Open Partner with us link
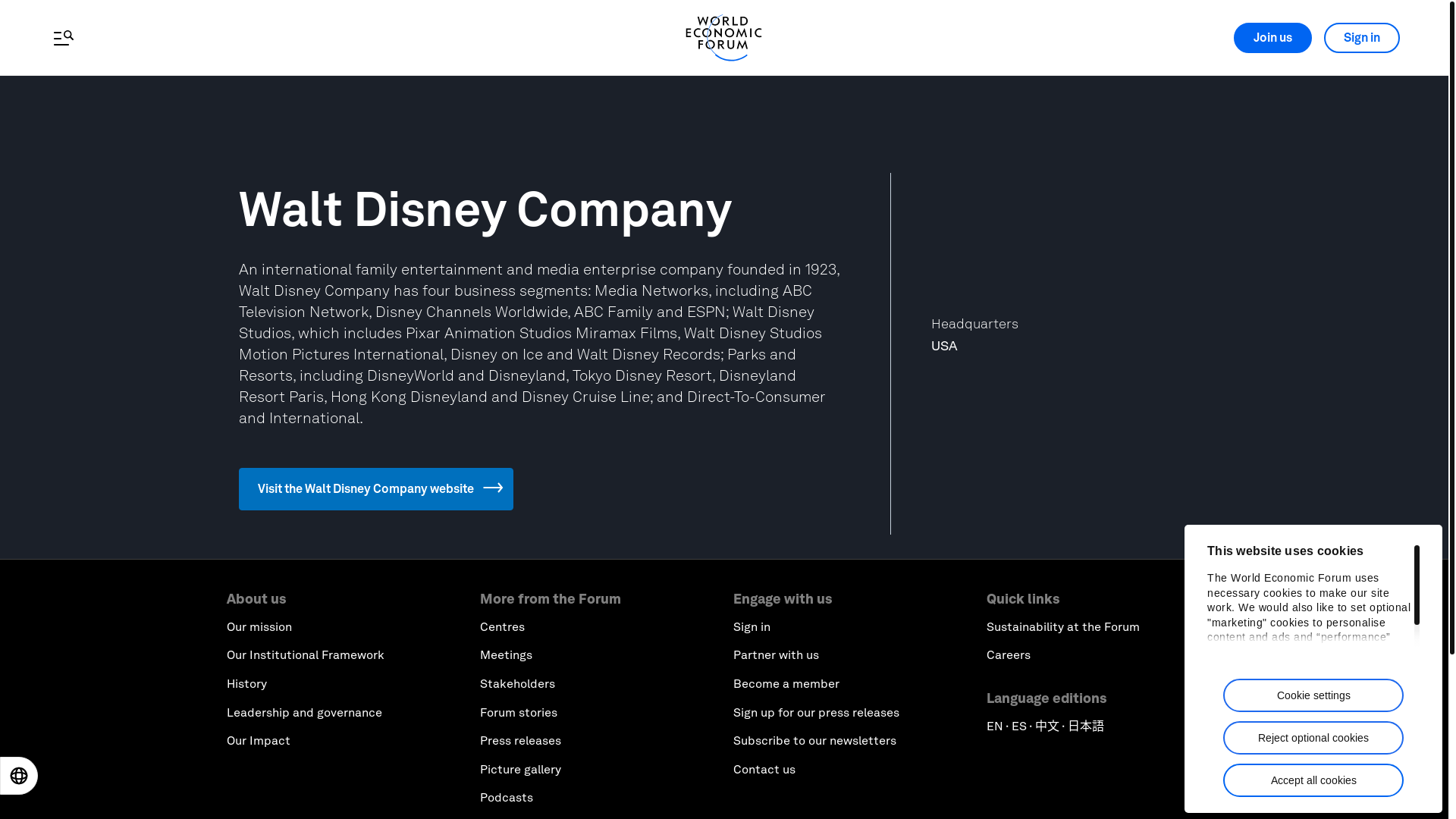 click(x=777, y=655)
